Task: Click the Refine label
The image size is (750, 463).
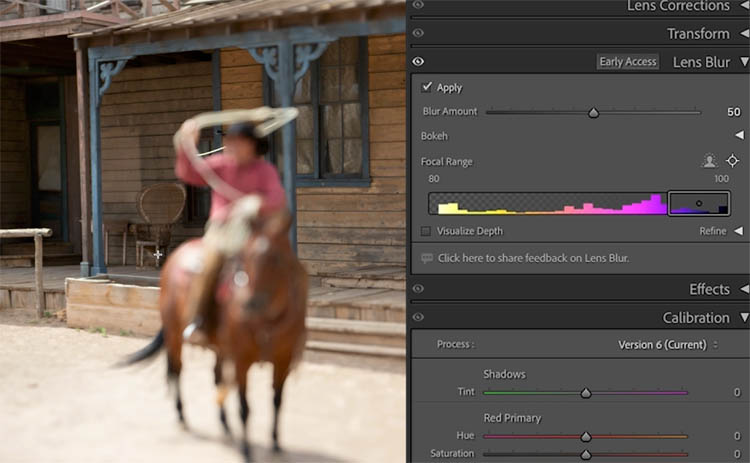Action: (713, 231)
